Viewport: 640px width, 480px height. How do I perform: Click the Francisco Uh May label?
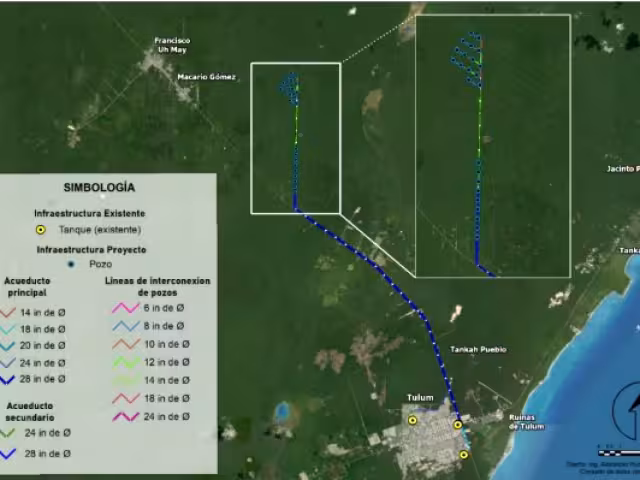click(x=171, y=45)
